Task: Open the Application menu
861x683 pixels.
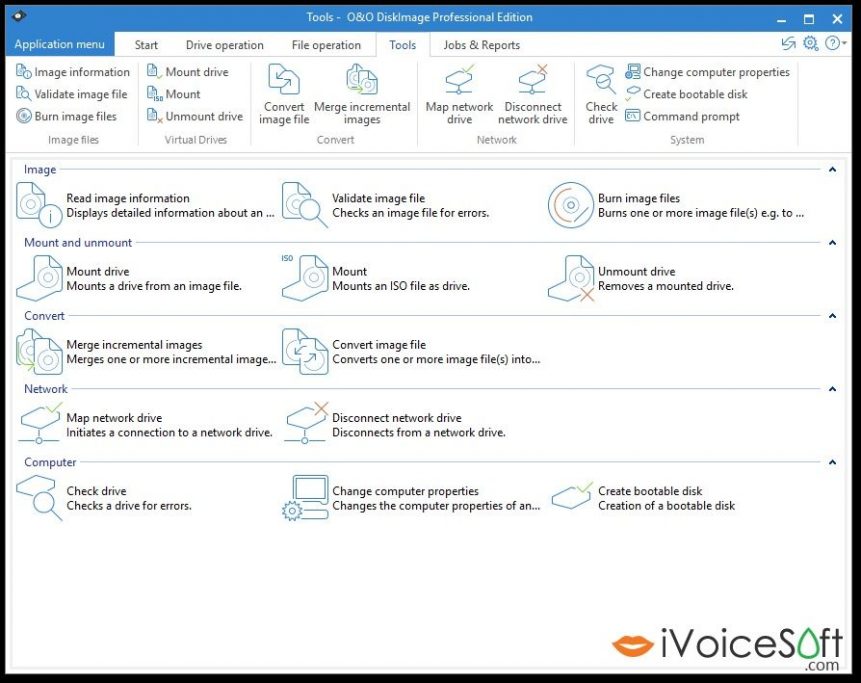Action: (x=60, y=44)
